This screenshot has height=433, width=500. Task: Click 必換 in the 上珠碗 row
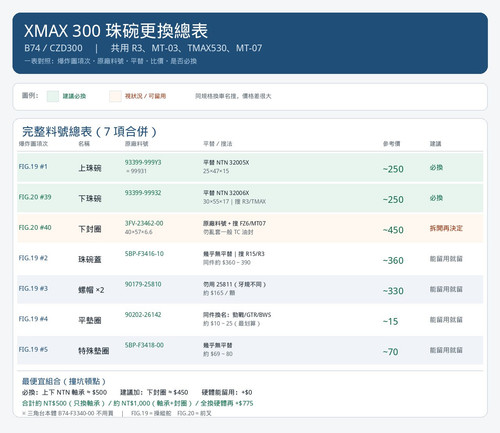click(436, 167)
